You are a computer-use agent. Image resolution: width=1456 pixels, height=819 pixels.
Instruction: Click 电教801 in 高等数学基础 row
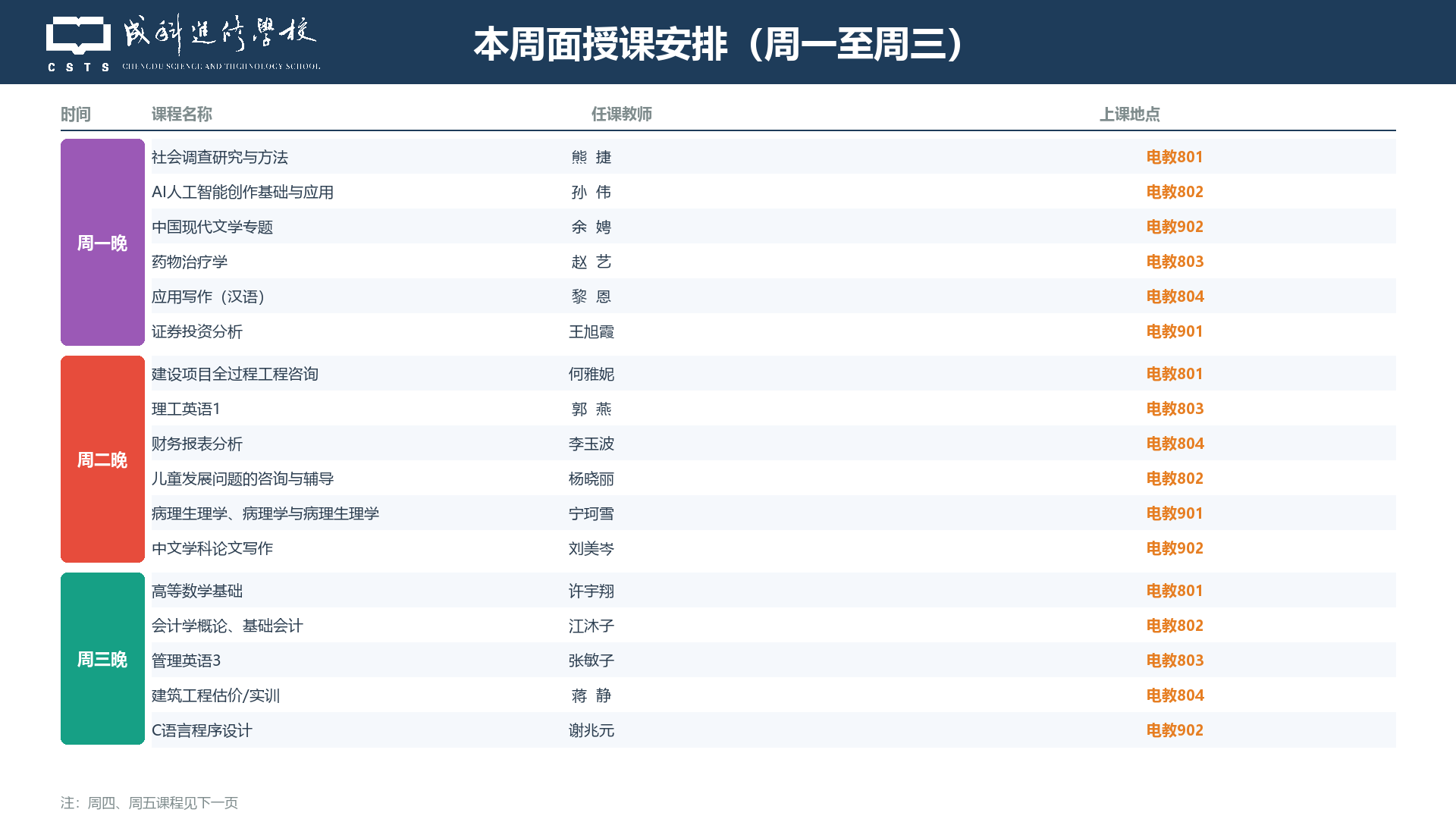point(1175,591)
